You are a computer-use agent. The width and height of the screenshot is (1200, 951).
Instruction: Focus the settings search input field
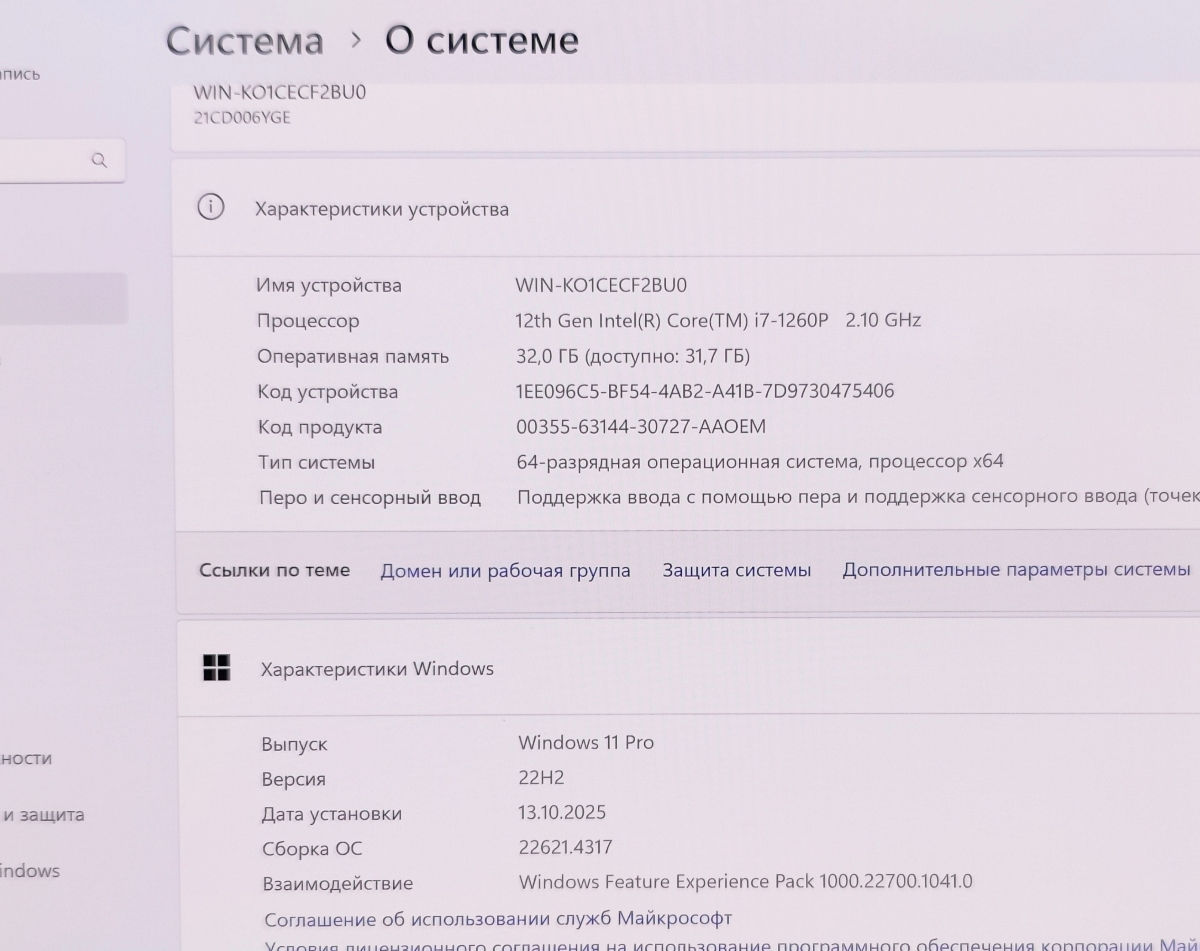(x=45, y=160)
